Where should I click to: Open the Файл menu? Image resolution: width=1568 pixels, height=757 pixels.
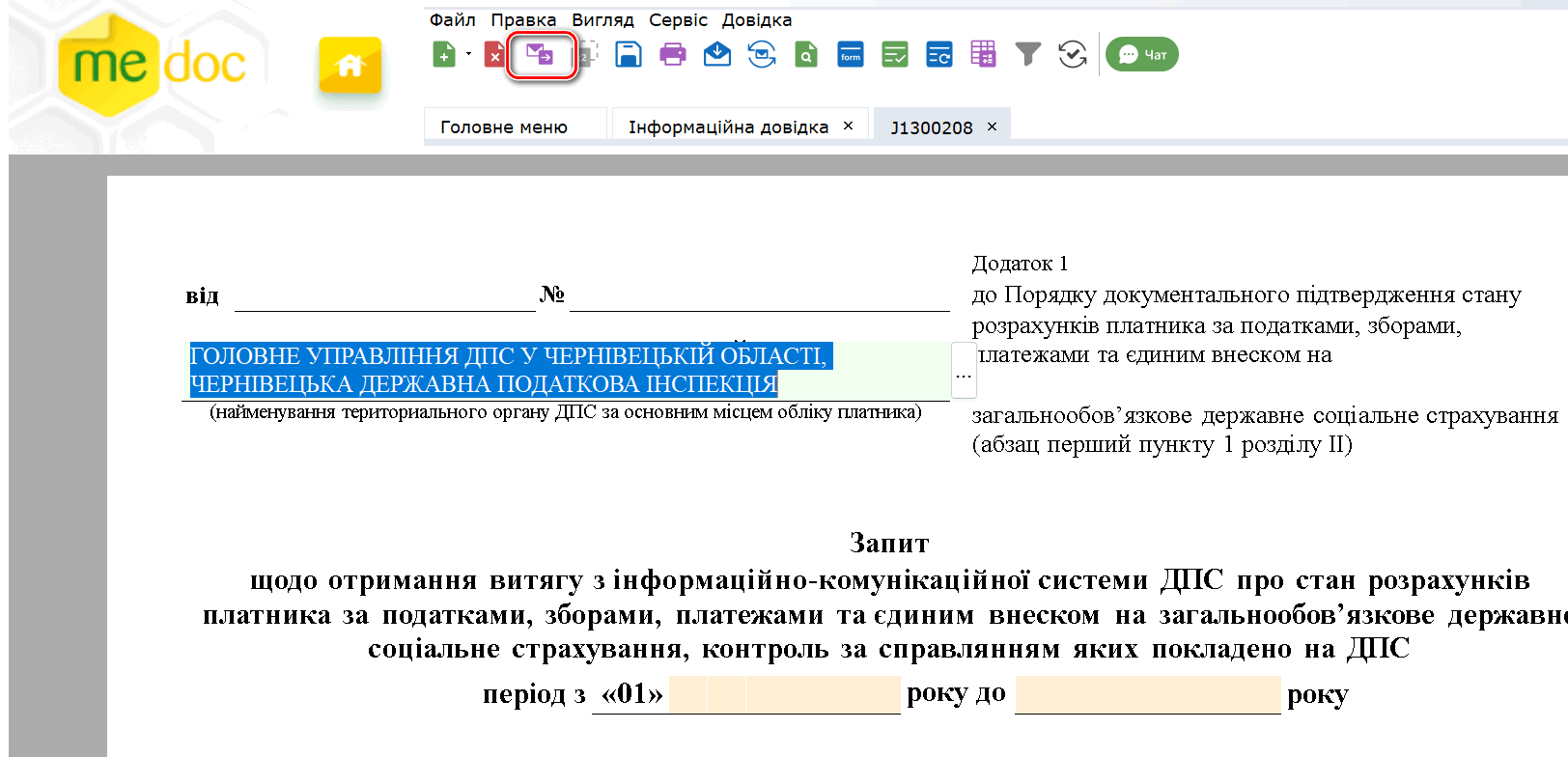tap(452, 20)
